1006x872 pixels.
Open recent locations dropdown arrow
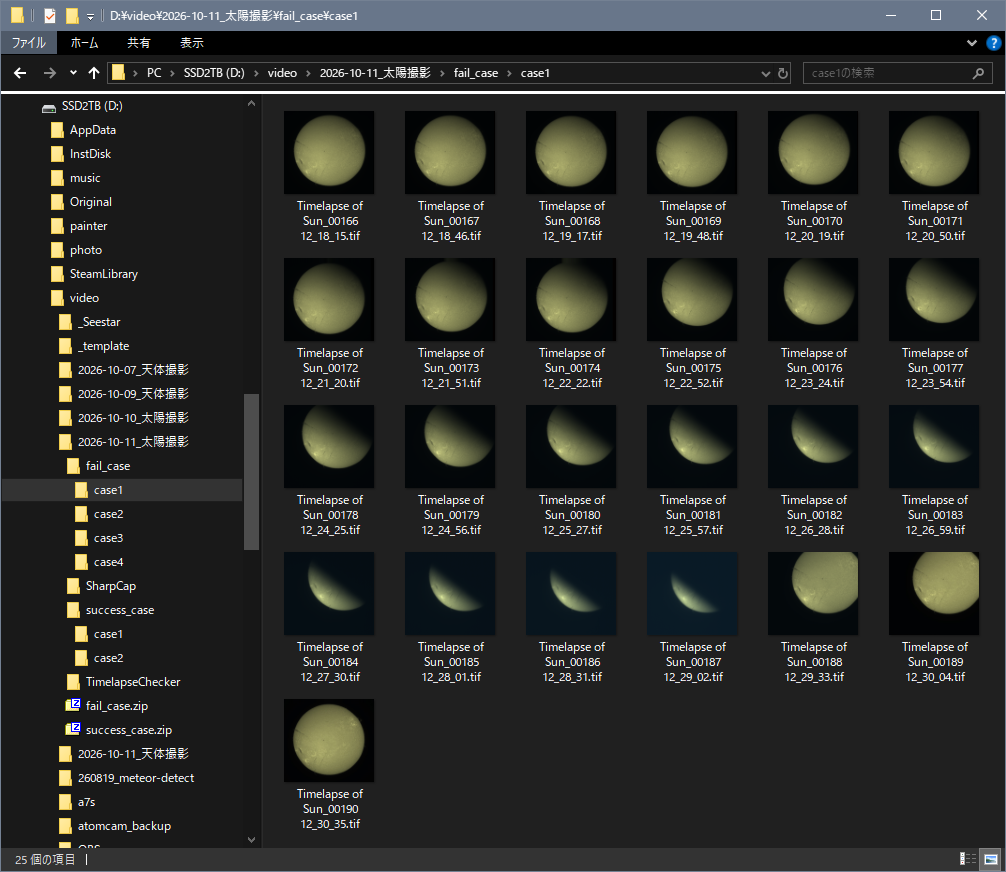pyautogui.click(x=73, y=73)
